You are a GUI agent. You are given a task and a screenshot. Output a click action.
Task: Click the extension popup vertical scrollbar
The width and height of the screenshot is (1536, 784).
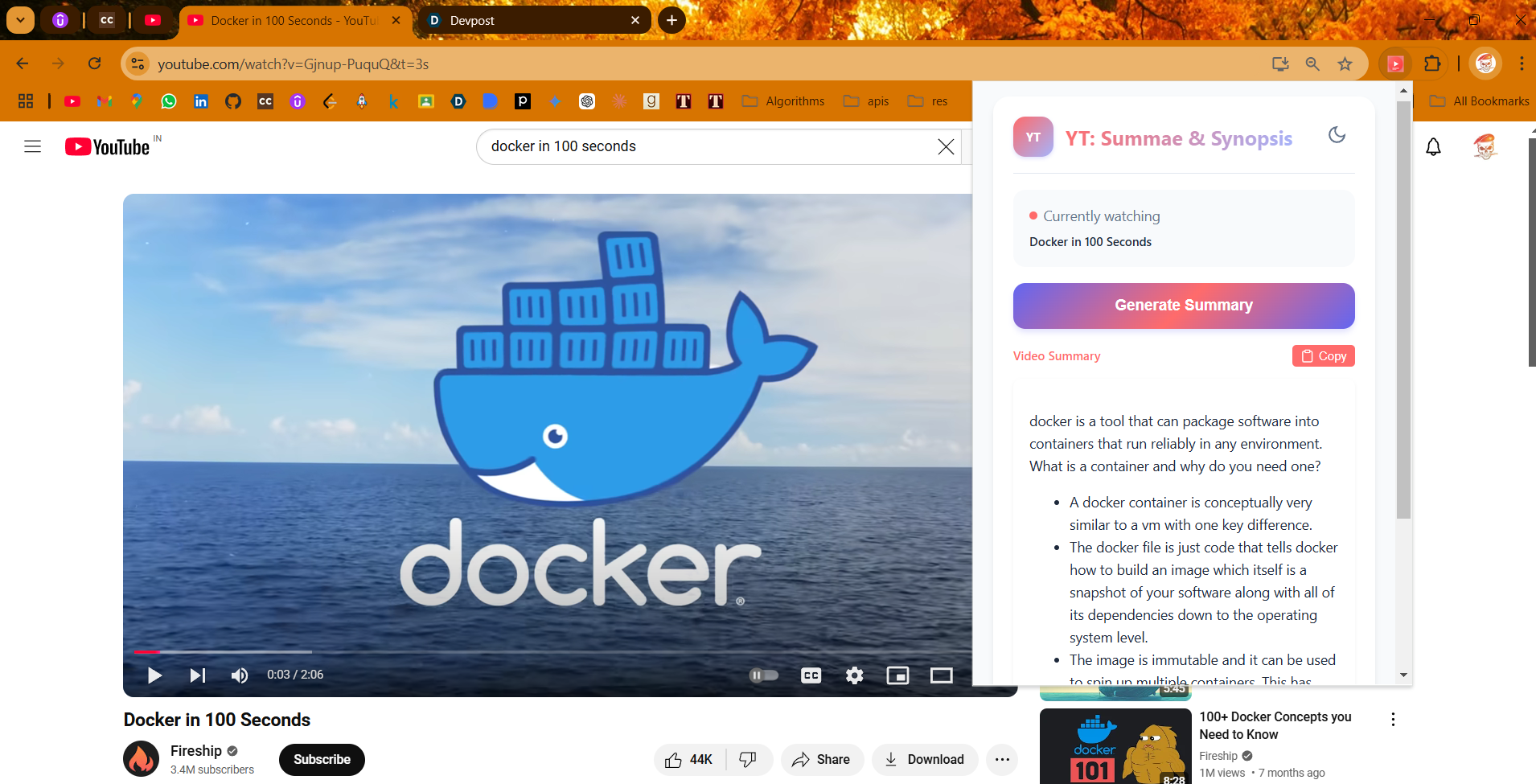point(1404,310)
